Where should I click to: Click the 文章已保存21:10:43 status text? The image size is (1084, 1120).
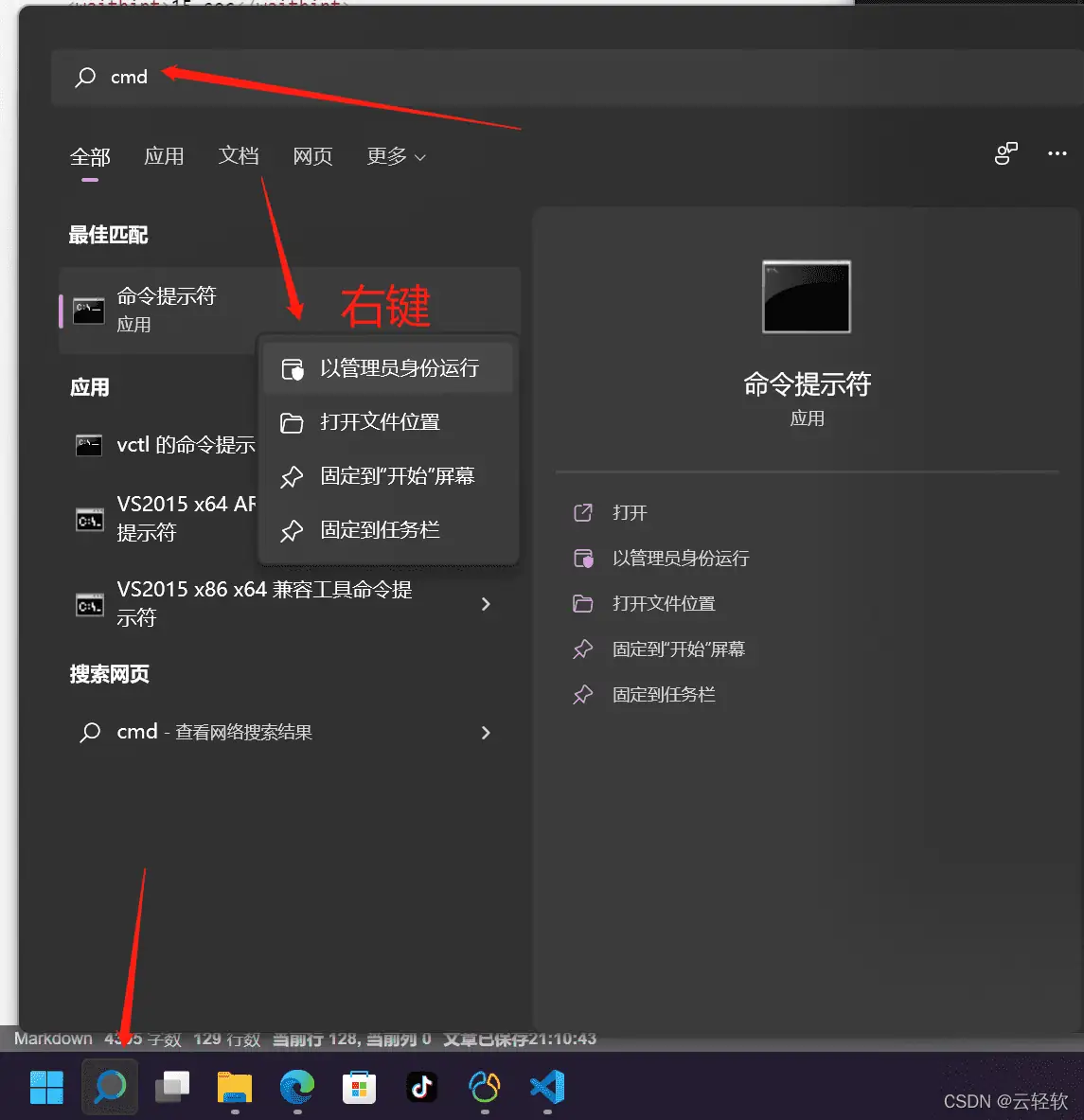click(x=519, y=1040)
